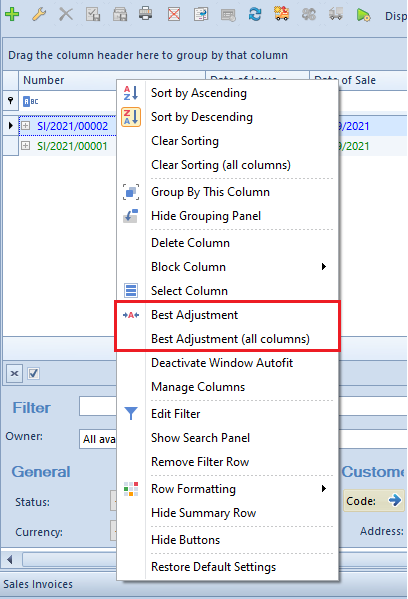Click the Filter text input field
Image resolution: width=408 pixels, height=599 pixels.
98,406
